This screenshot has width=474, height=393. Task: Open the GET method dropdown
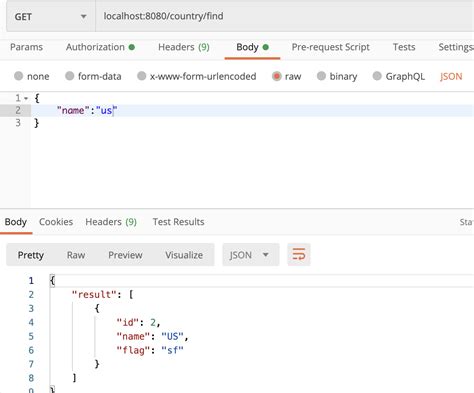coord(51,16)
